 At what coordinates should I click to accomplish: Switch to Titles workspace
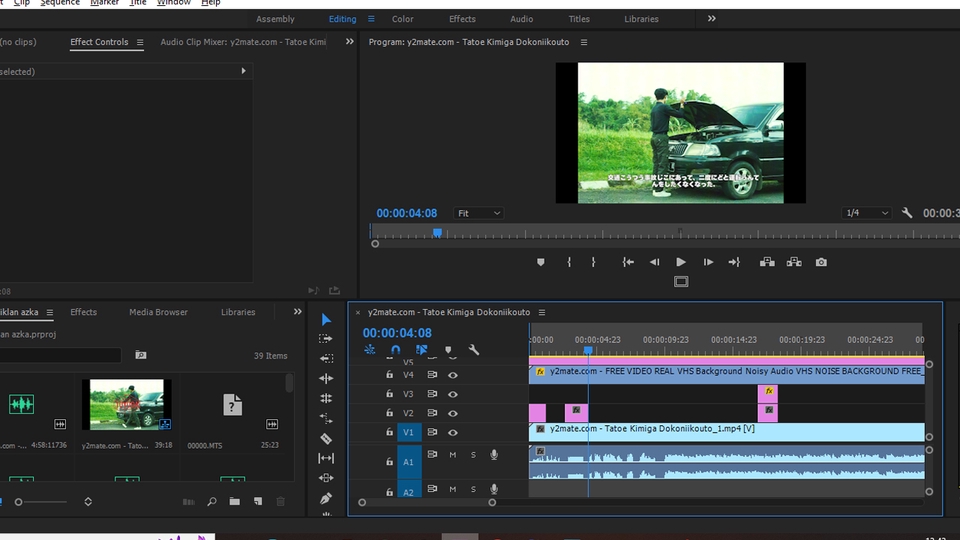(579, 19)
